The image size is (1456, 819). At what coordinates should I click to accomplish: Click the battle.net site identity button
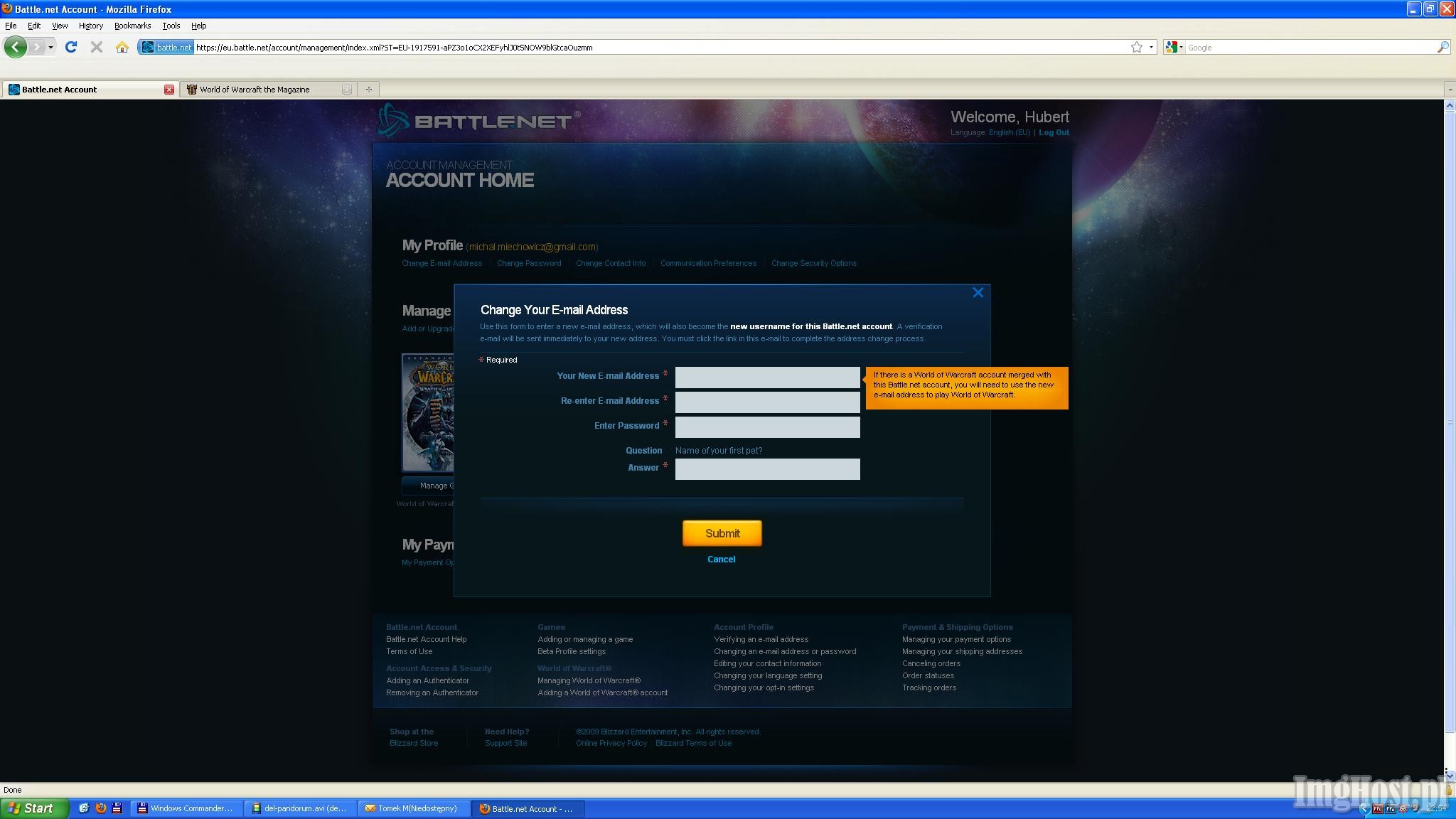tap(166, 47)
